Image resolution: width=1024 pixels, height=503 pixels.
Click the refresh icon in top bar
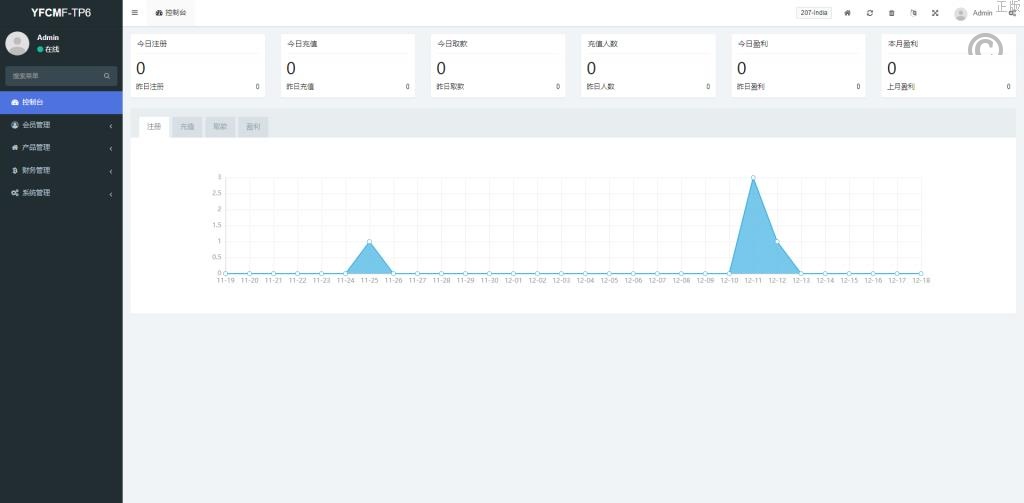point(869,13)
